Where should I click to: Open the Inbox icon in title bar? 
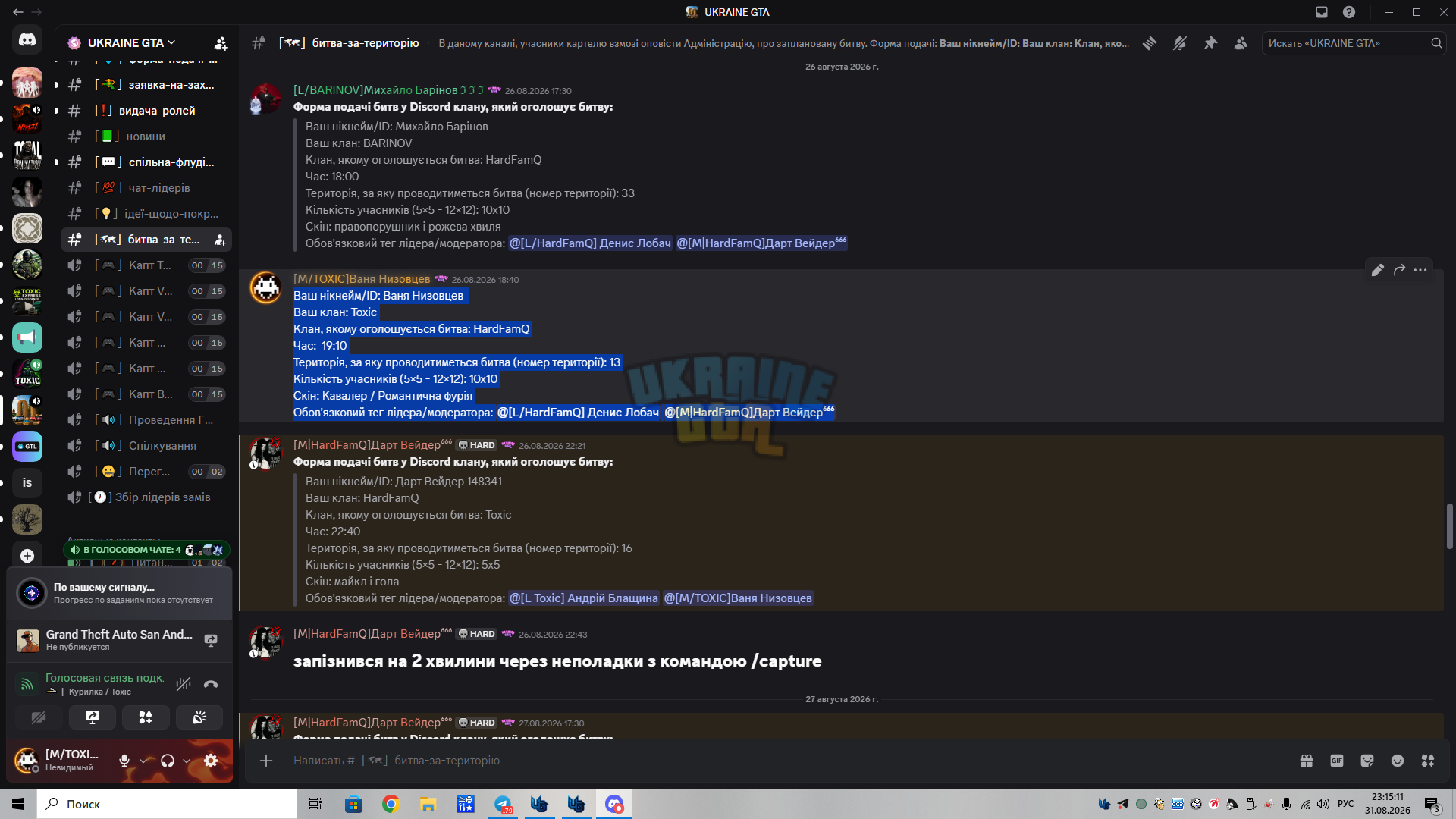(x=1322, y=12)
